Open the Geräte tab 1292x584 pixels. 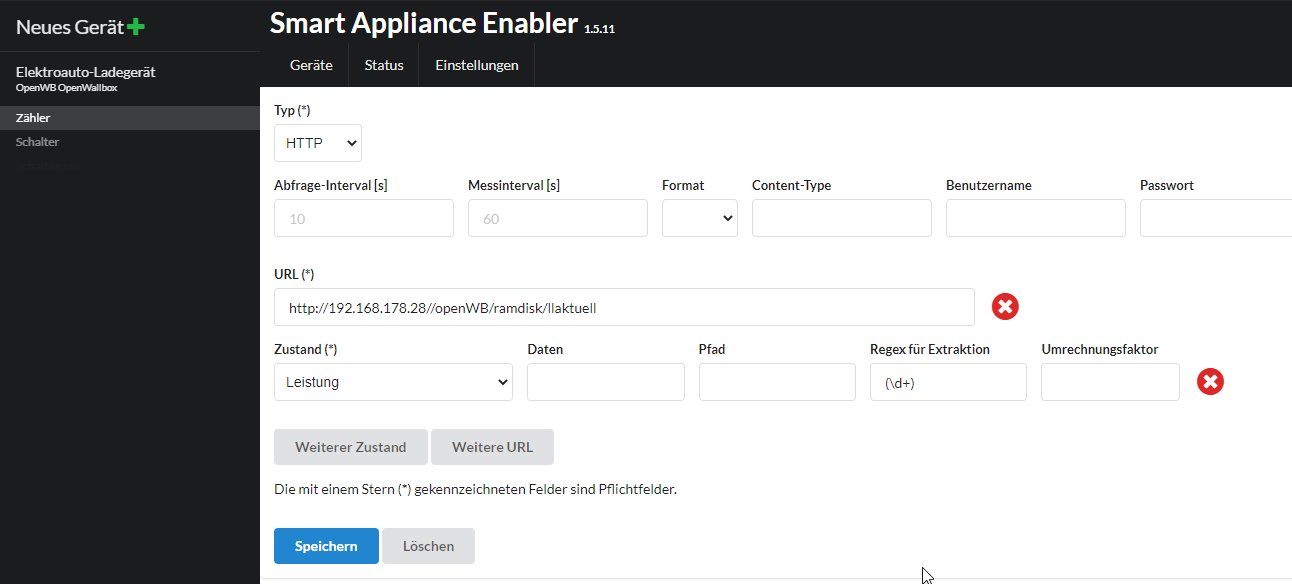point(311,65)
